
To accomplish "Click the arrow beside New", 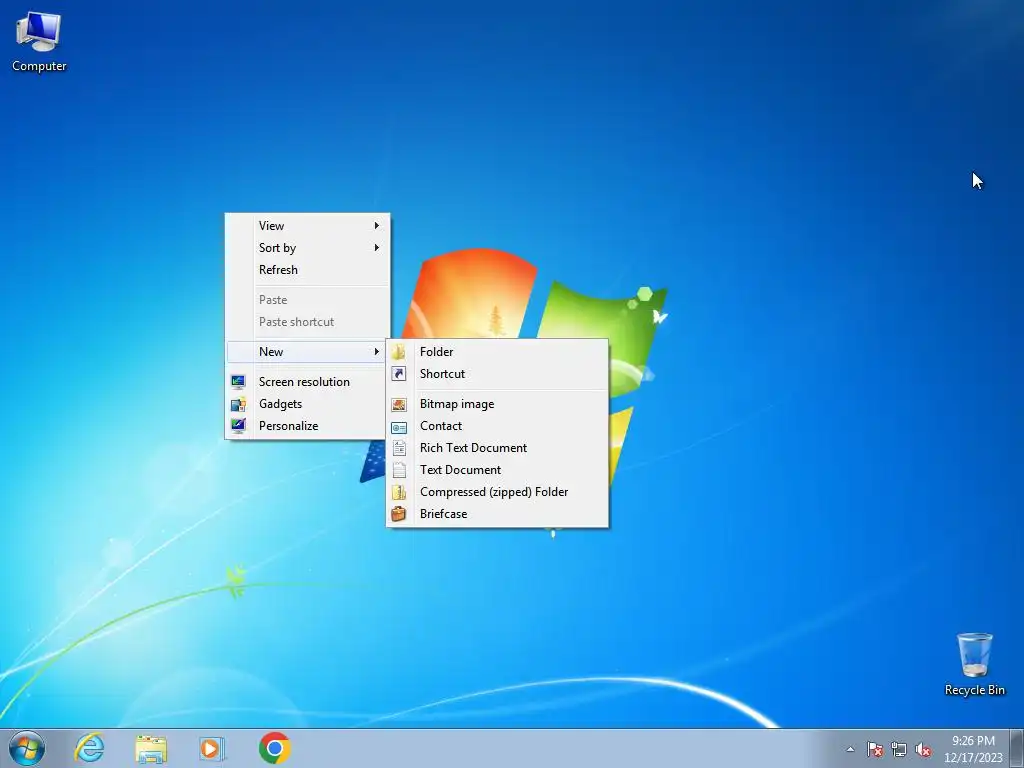I will click(377, 351).
